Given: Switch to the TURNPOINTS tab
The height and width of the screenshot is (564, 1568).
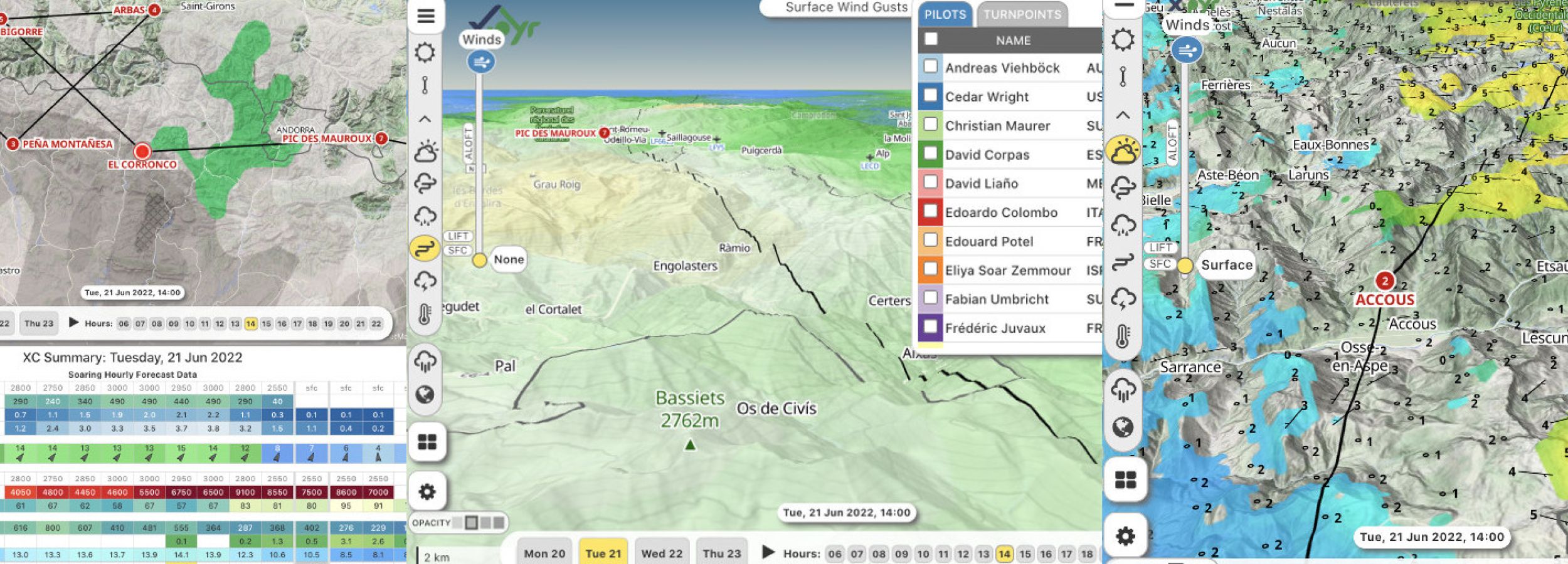Looking at the screenshot, I should coord(1022,14).
